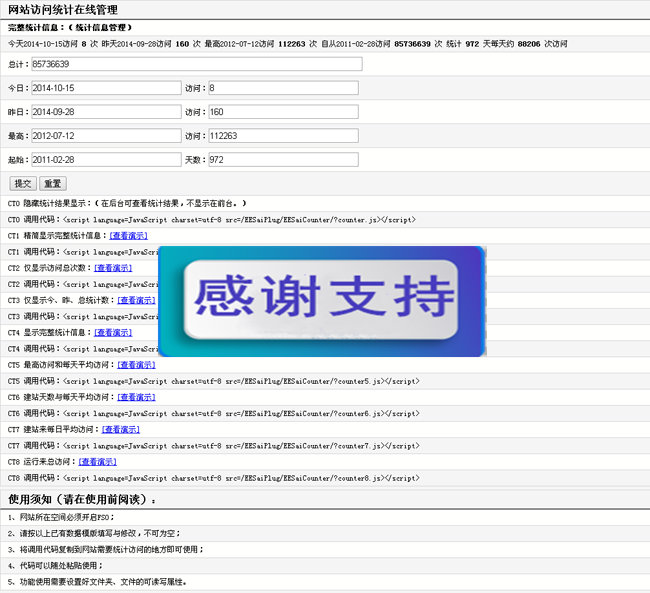Viewport: 650px width, 593px height.
Task: Click the 完整统计信息 heading text
Action: tap(70, 28)
